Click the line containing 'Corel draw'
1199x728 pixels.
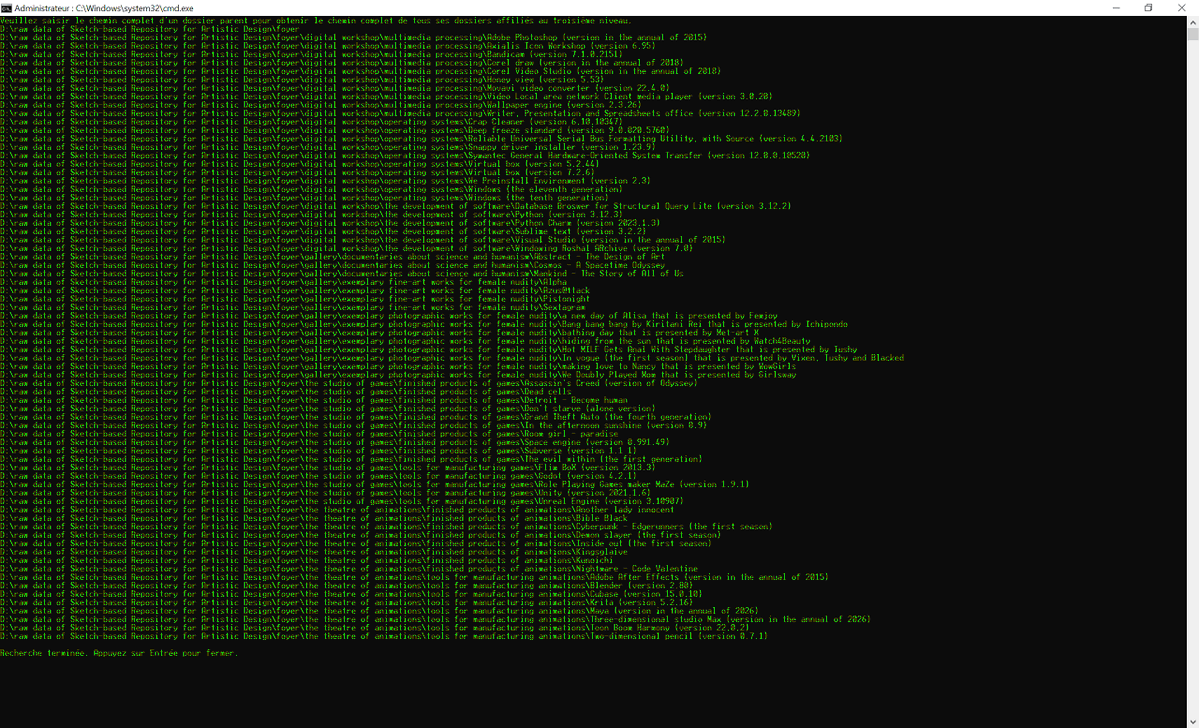click(342, 63)
